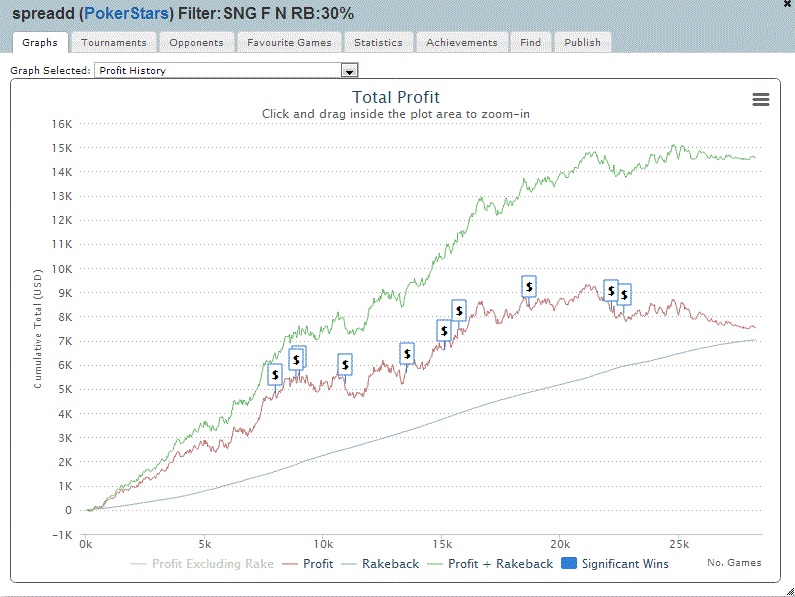
Task: Click the last significant win marker on the right
Action: pyautogui.click(x=624, y=294)
